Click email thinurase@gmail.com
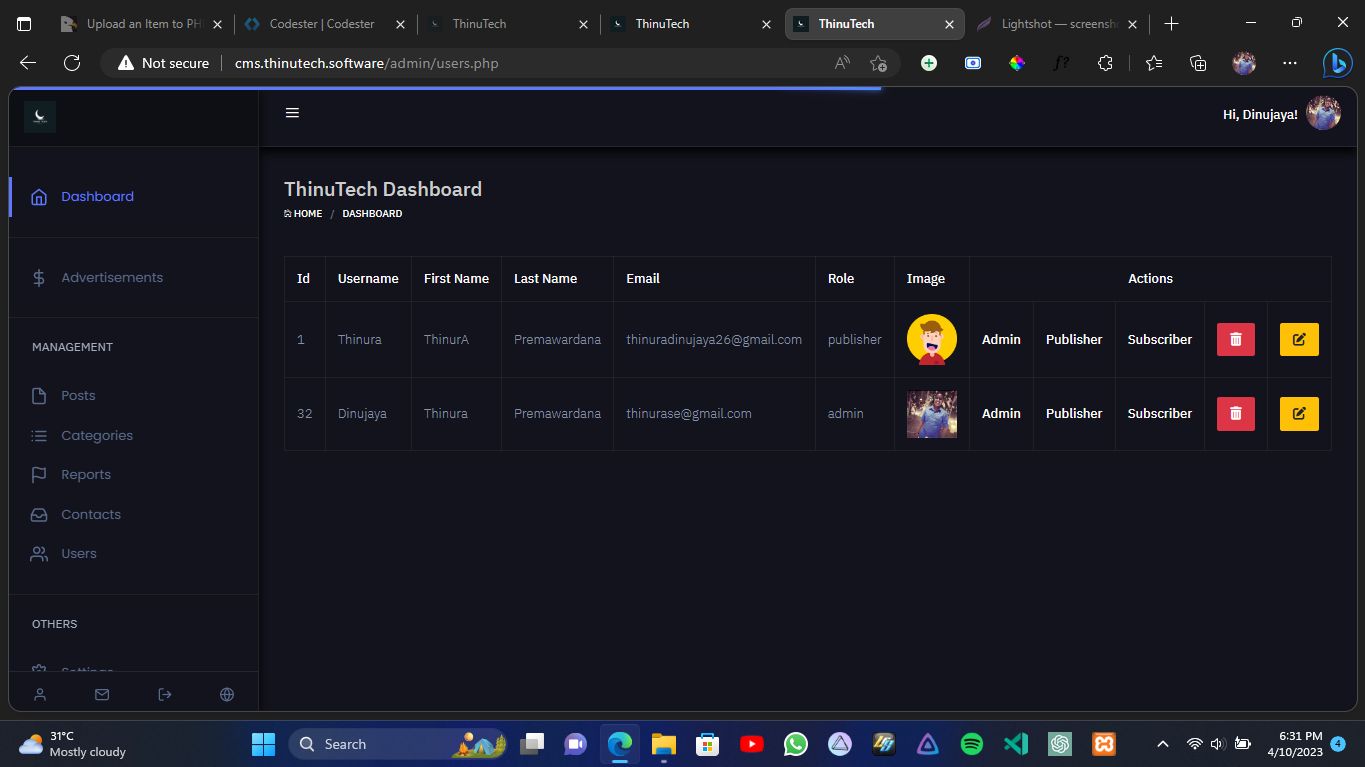The width and height of the screenshot is (1365, 767). [x=689, y=414]
